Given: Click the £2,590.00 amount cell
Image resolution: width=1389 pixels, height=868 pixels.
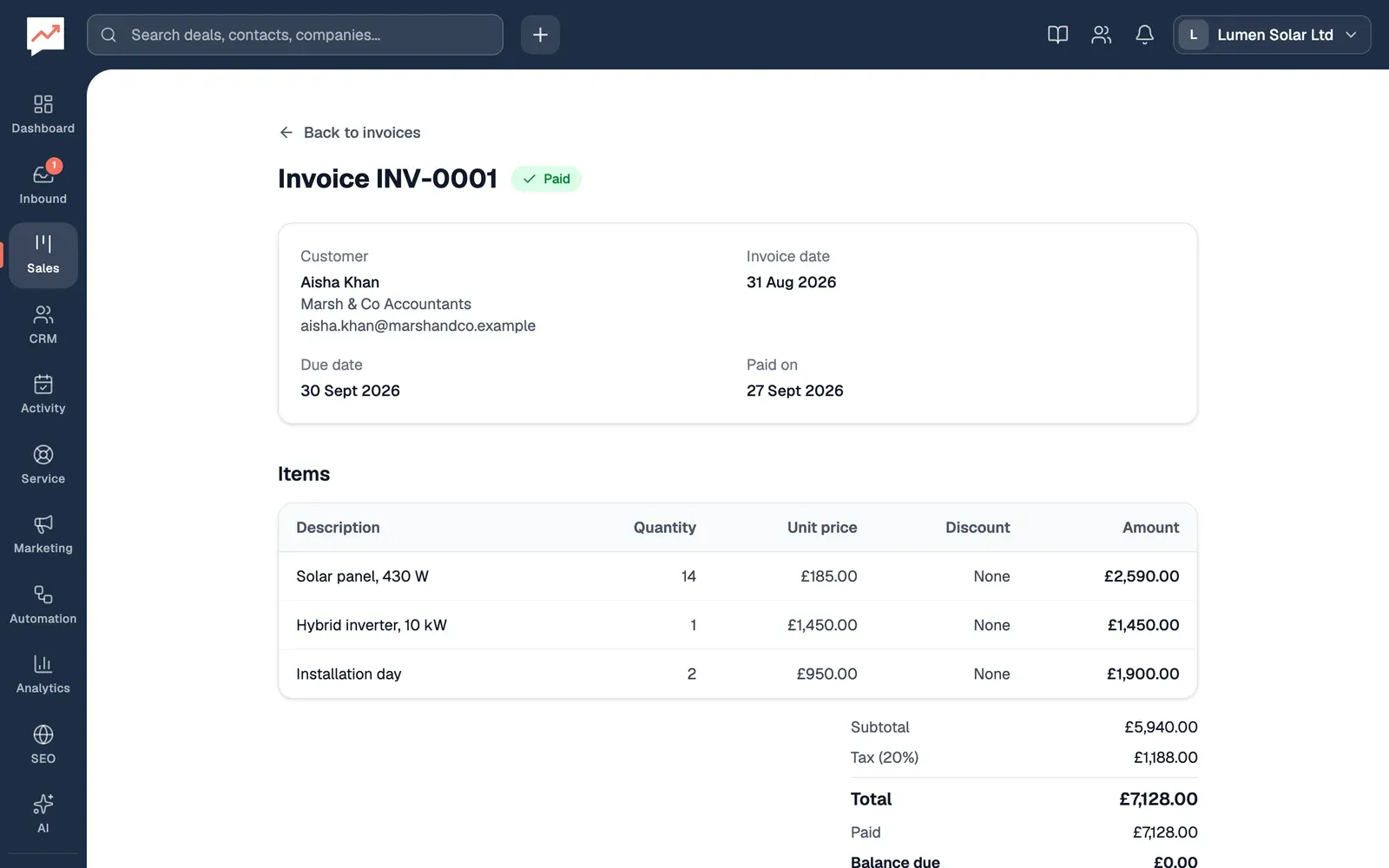Looking at the screenshot, I should click(x=1141, y=576).
